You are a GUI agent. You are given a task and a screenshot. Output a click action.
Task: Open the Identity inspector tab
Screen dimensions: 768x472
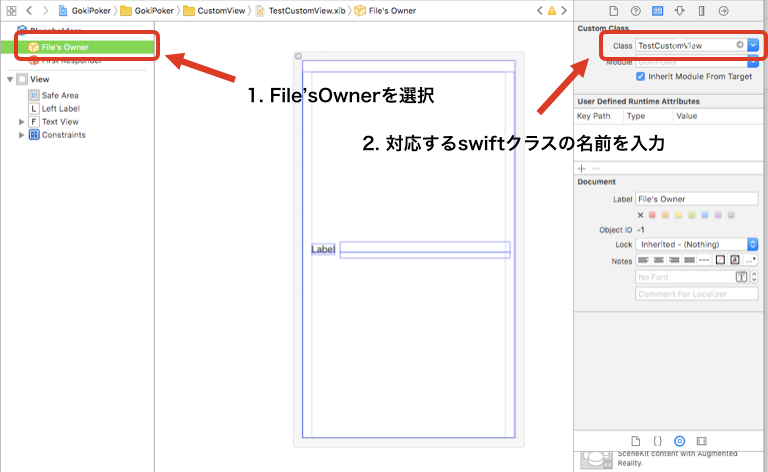click(x=657, y=11)
